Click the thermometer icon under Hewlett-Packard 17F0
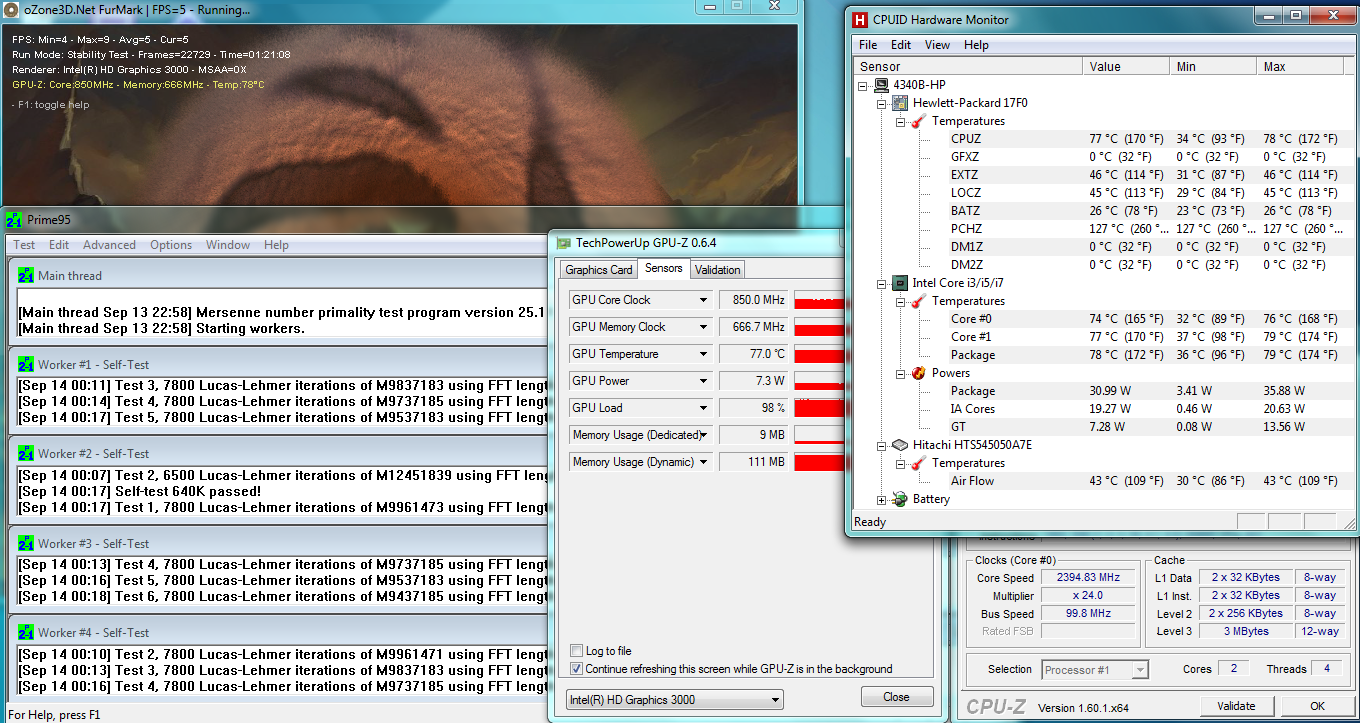The height and width of the screenshot is (723, 1360). (919, 121)
